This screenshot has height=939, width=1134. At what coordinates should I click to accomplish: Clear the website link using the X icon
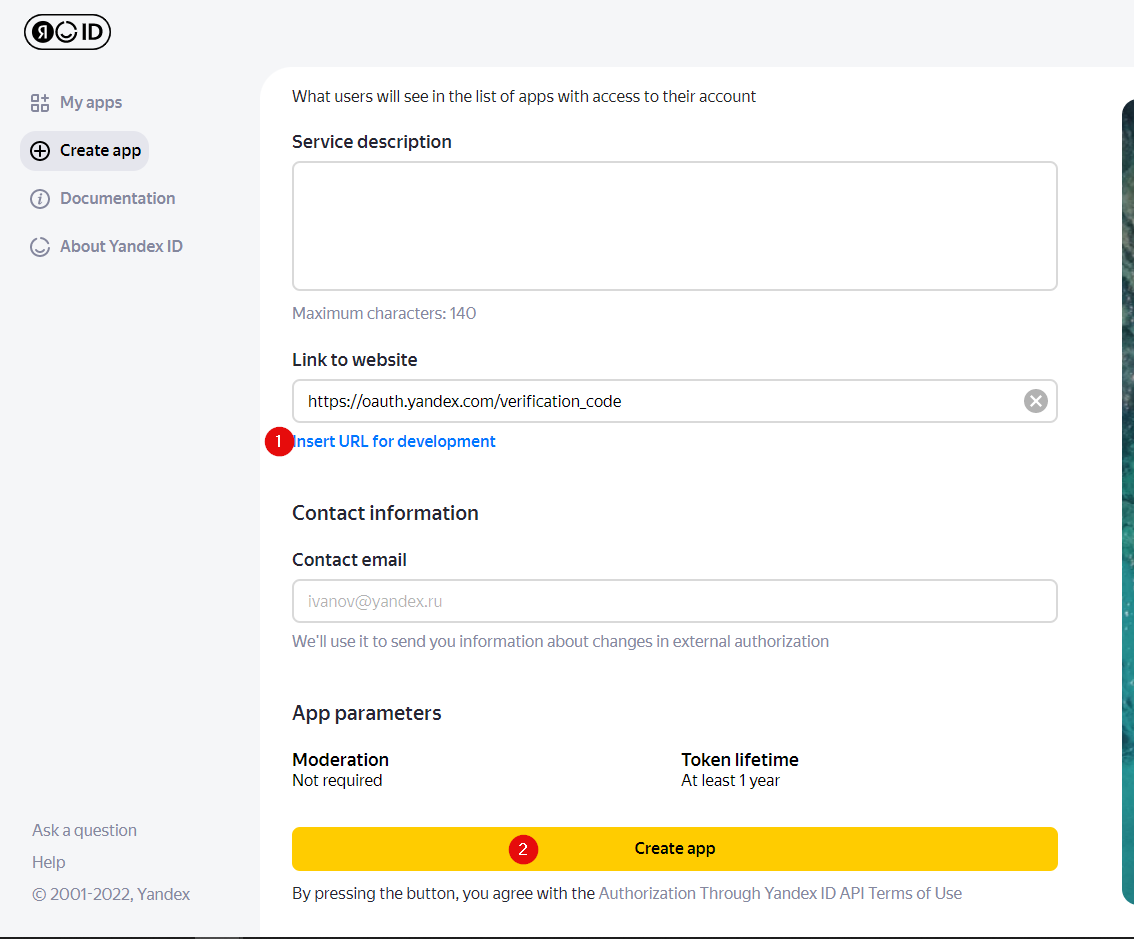click(x=1035, y=400)
